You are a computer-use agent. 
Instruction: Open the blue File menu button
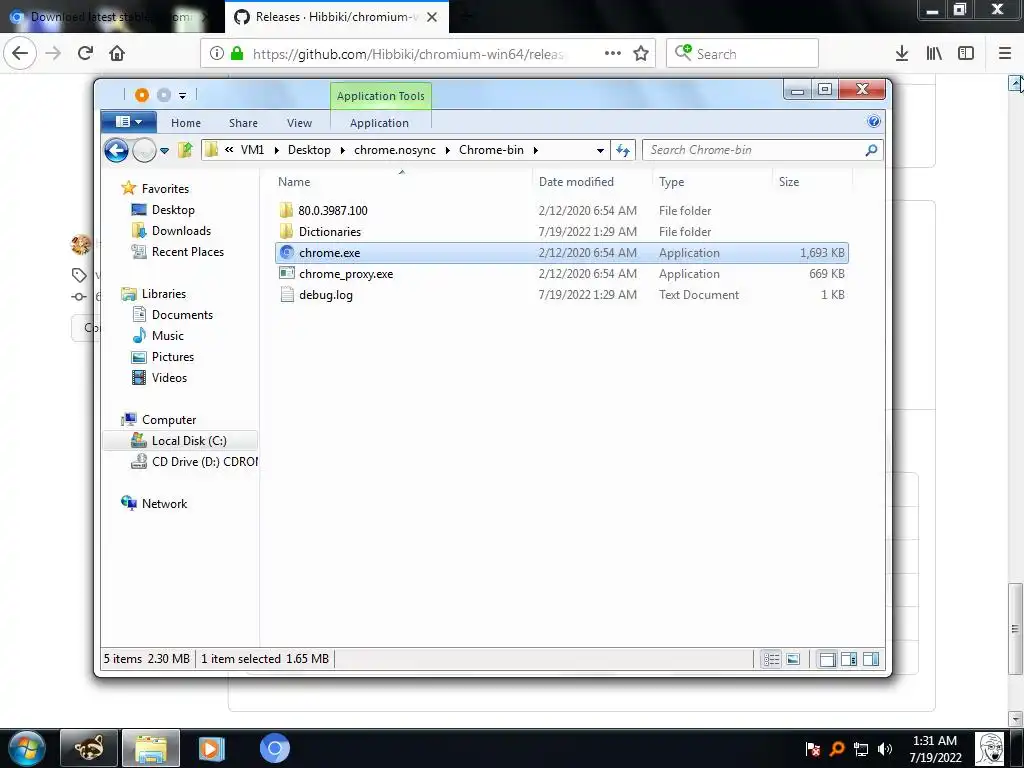(129, 121)
